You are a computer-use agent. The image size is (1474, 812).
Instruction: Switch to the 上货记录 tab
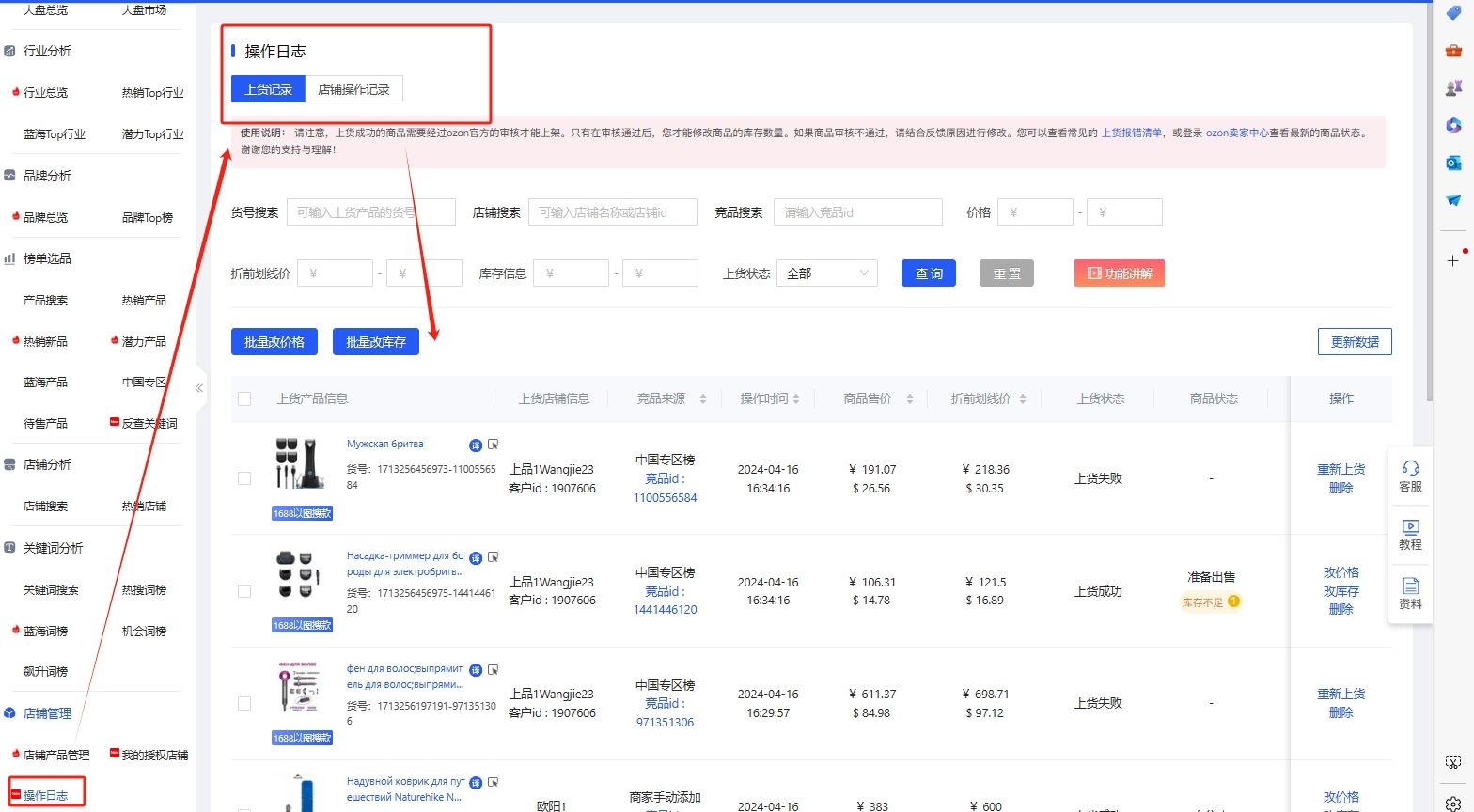point(269,89)
